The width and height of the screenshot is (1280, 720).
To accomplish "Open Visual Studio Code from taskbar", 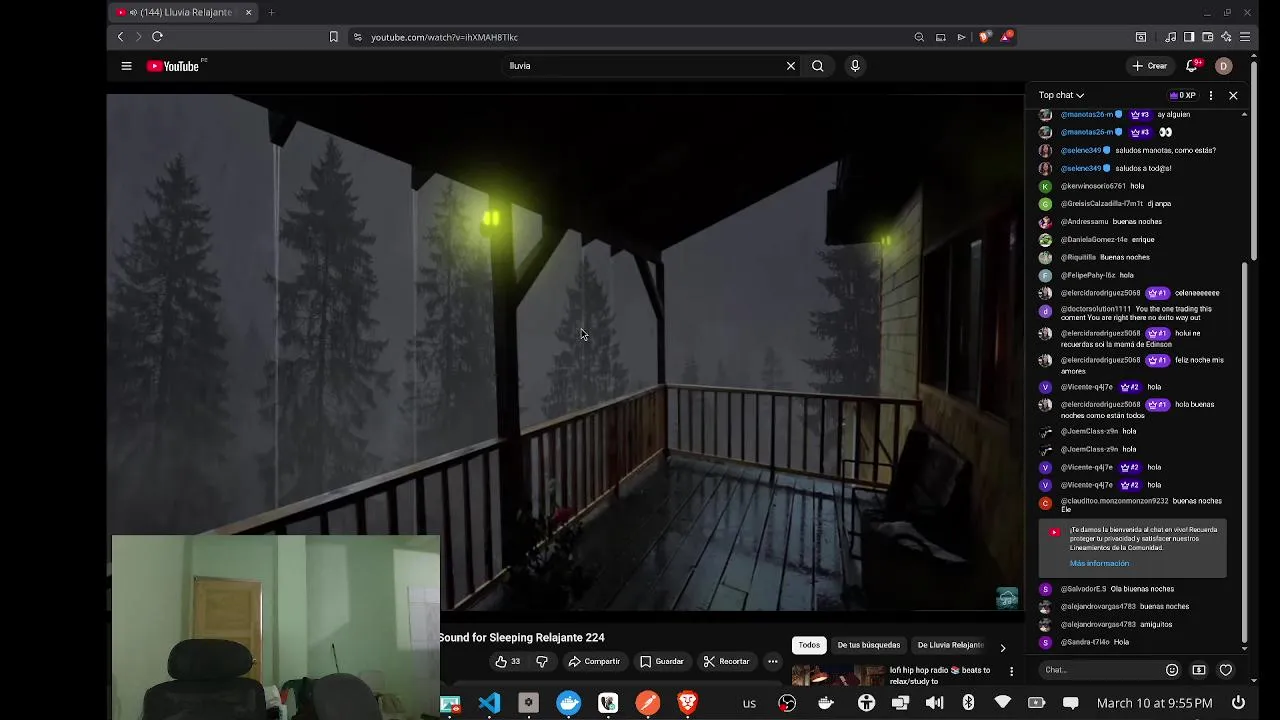I will 489,703.
